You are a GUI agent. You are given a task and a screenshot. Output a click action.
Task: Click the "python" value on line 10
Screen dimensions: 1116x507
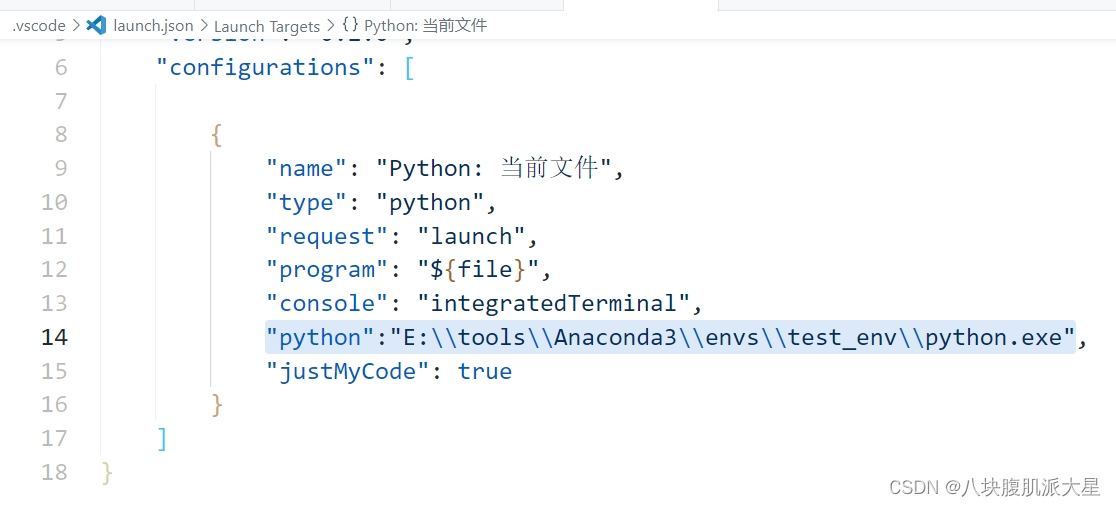pos(431,202)
